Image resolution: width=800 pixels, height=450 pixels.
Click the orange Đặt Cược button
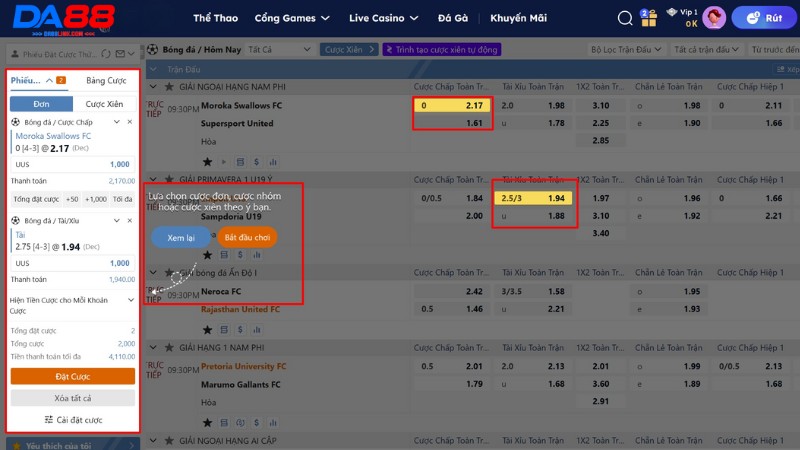[x=73, y=377]
